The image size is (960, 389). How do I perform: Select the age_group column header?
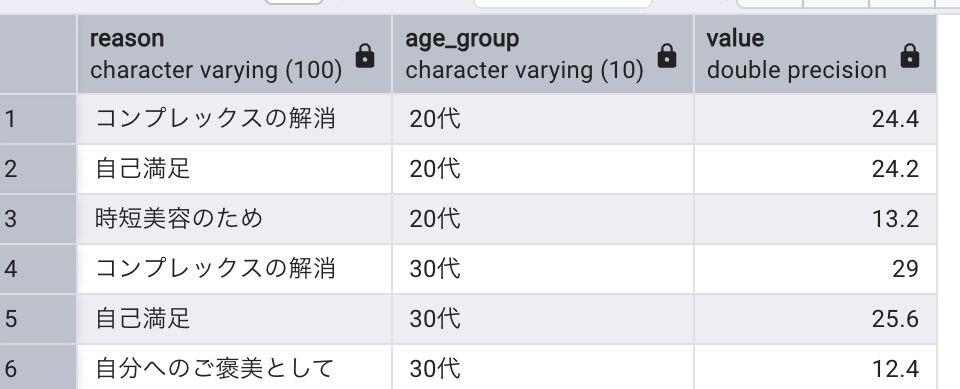pos(543,54)
